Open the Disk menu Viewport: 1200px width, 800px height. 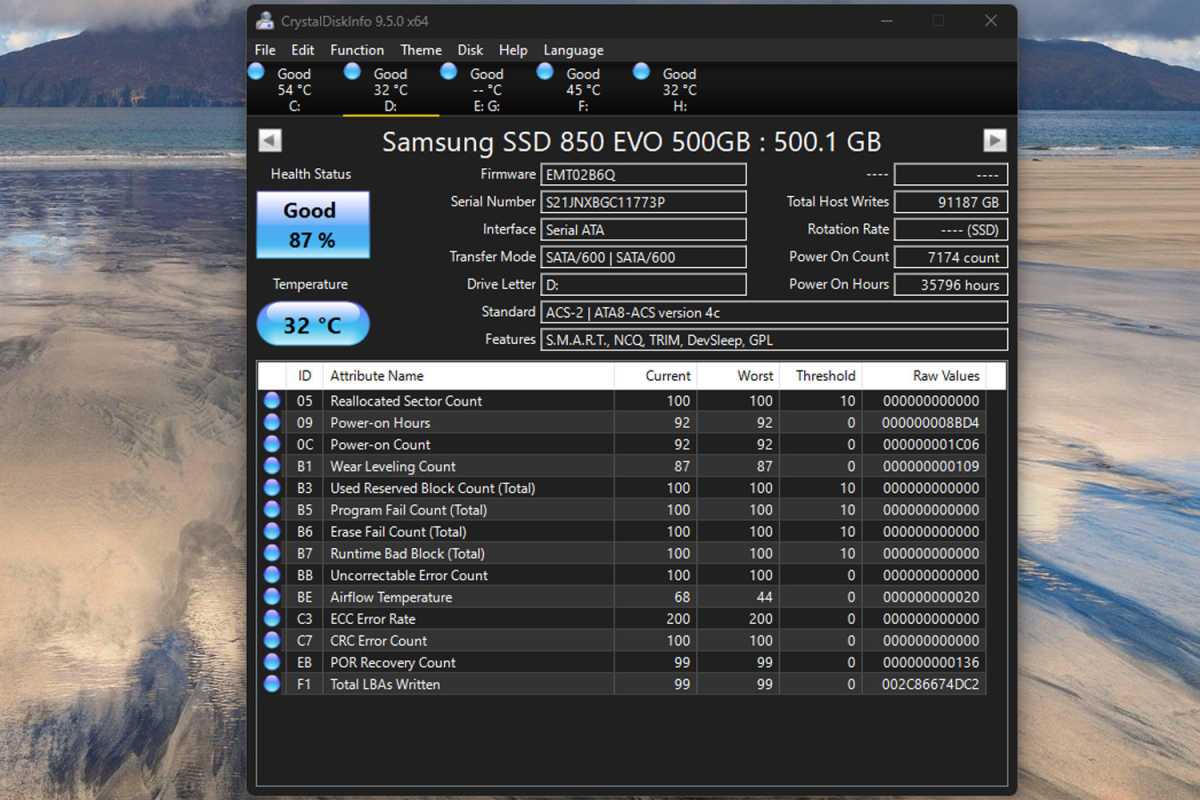point(470,50)
